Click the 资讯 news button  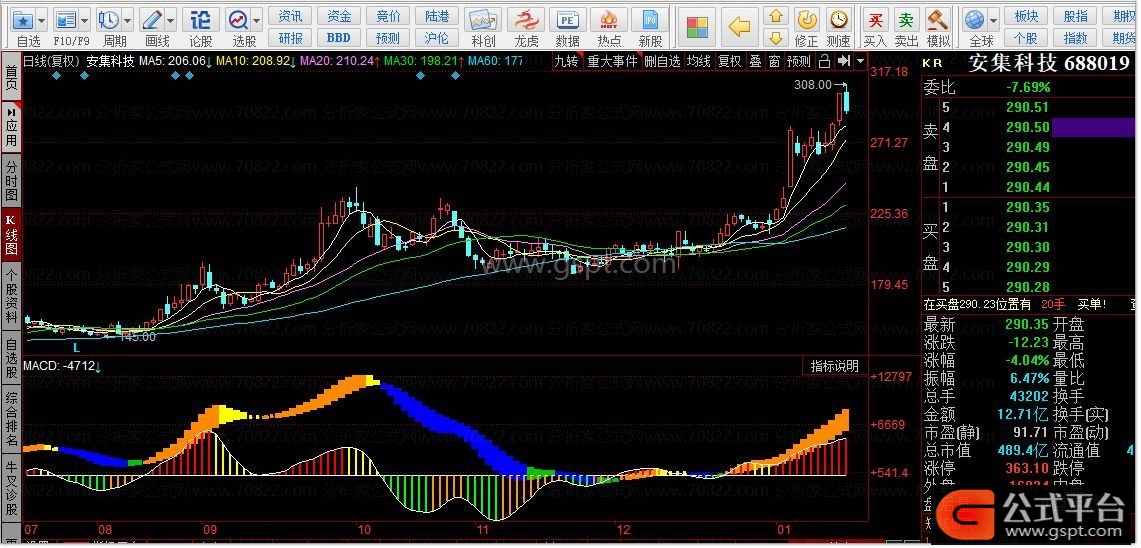pyautogui.click(x=291, y=16)
